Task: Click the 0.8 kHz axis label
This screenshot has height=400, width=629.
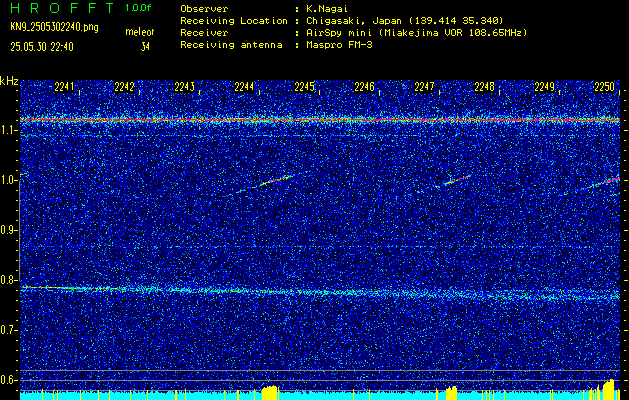Action: [7, 280]
